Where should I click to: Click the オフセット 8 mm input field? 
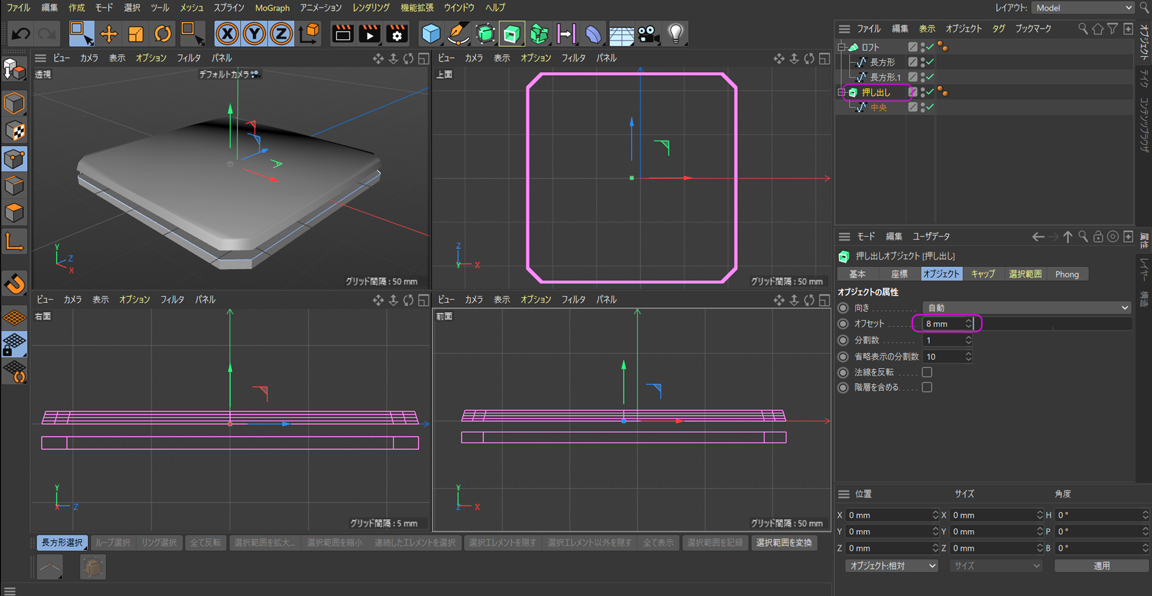click(x=942, y=324)
